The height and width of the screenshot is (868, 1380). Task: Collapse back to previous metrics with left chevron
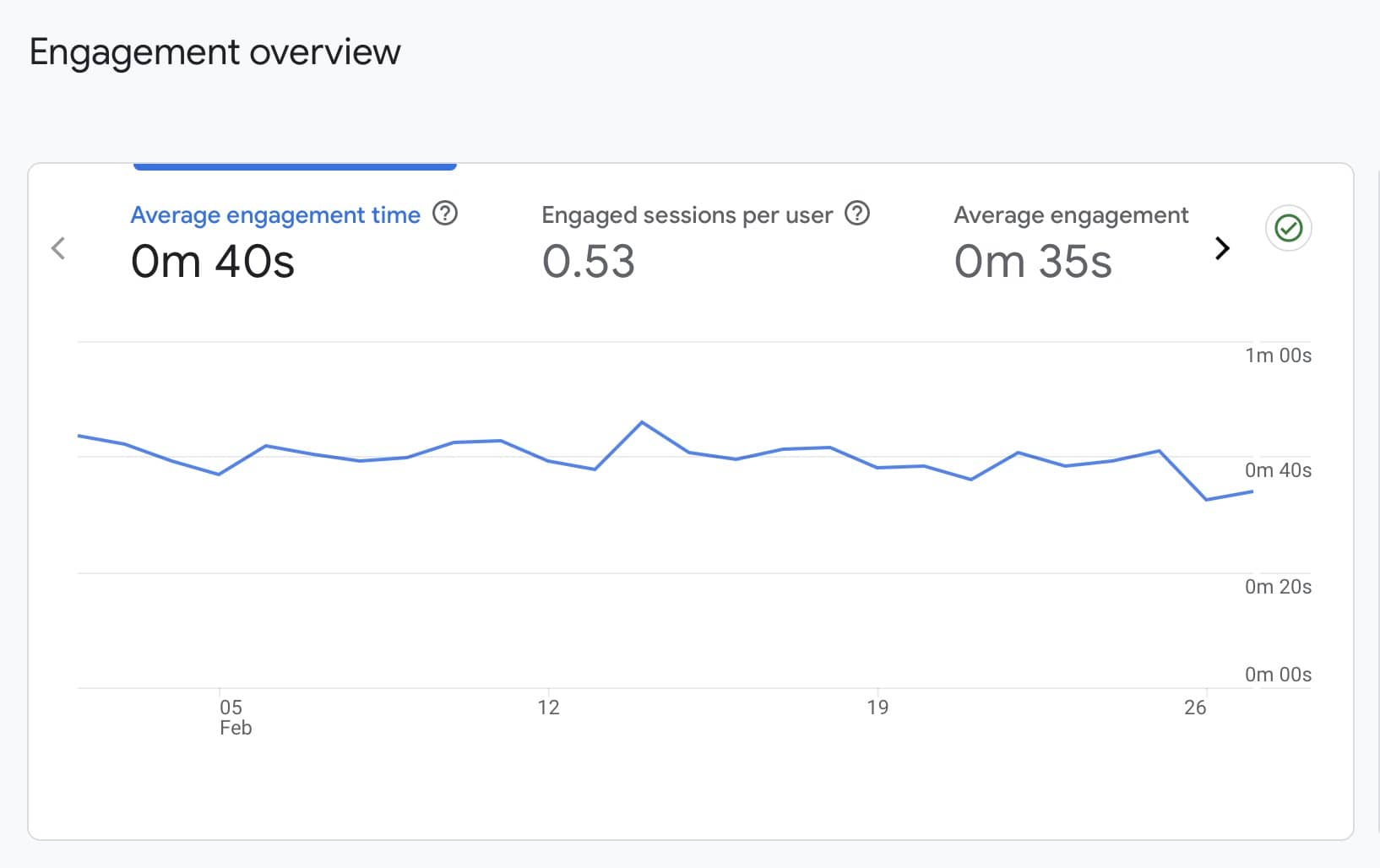[x=58, y=248]
